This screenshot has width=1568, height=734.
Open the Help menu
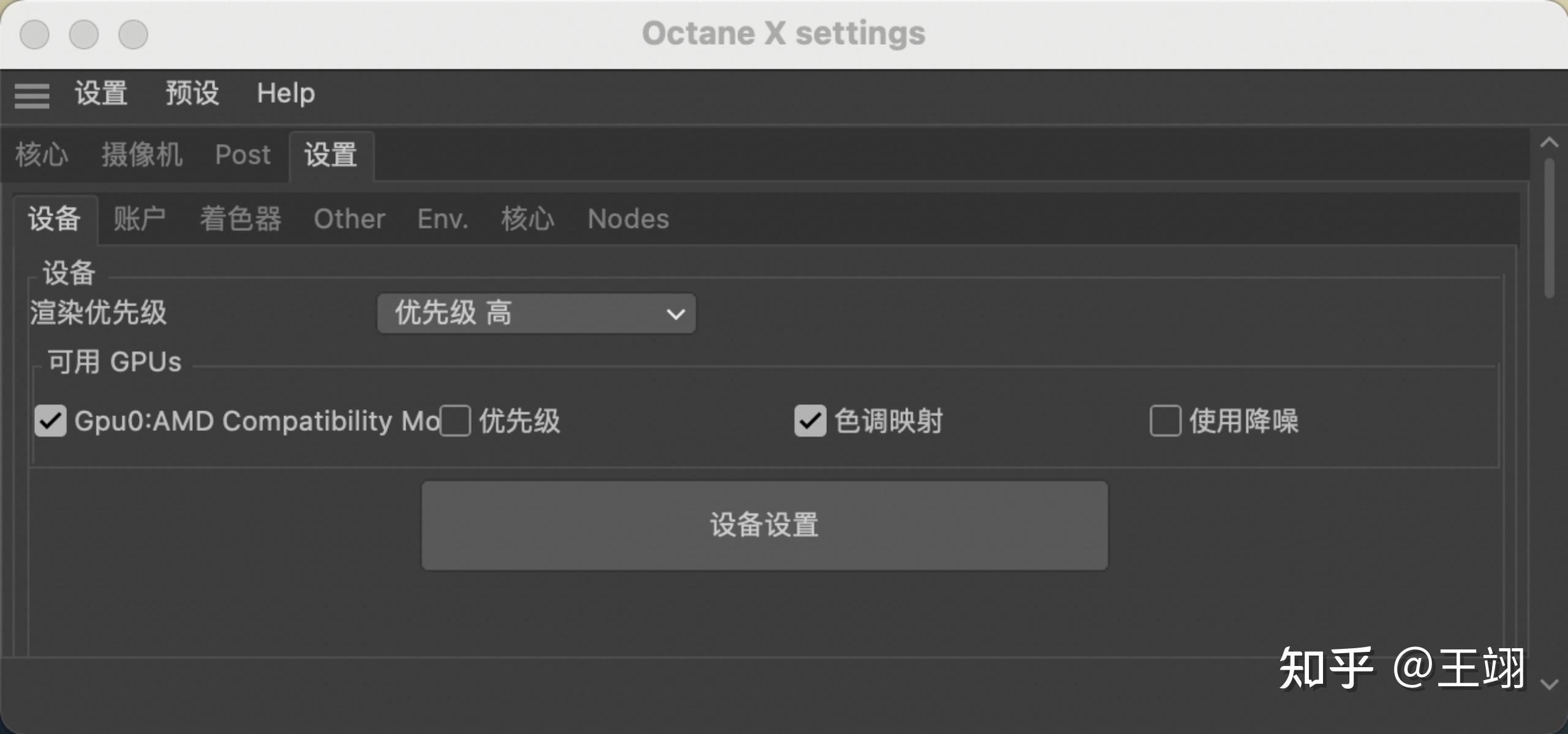[x=285, y=94]
